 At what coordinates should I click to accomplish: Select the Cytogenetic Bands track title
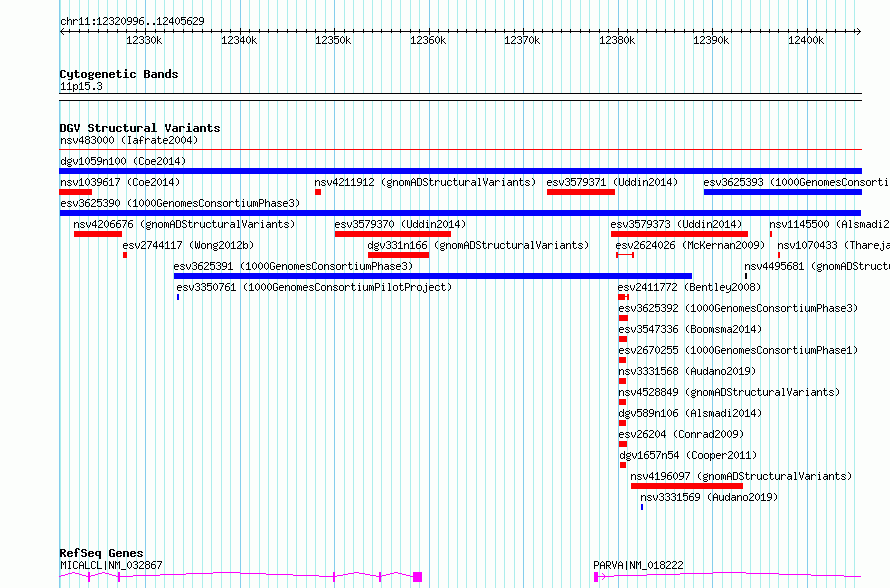119,74
